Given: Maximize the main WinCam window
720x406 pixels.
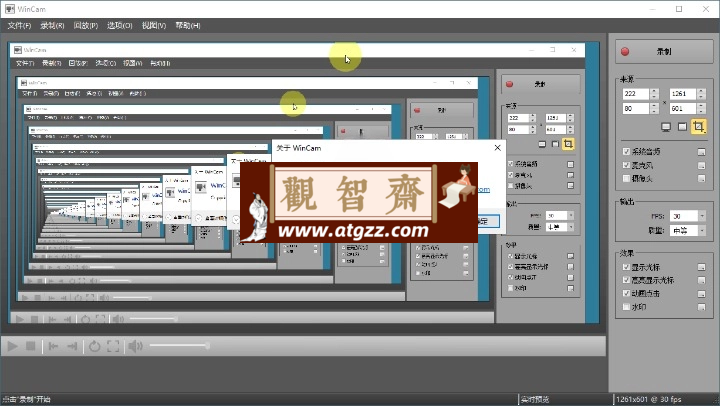Looking at the screenshot, I should 679,9.
